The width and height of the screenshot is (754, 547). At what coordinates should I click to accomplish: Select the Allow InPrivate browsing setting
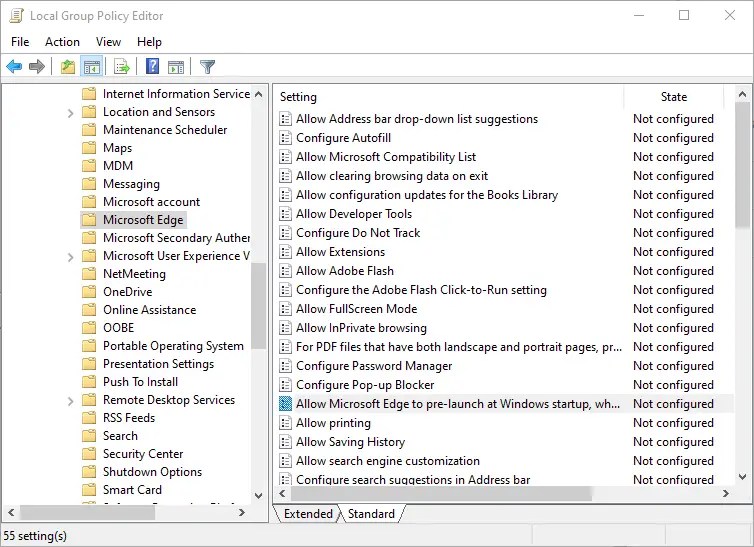click(361, 328)
